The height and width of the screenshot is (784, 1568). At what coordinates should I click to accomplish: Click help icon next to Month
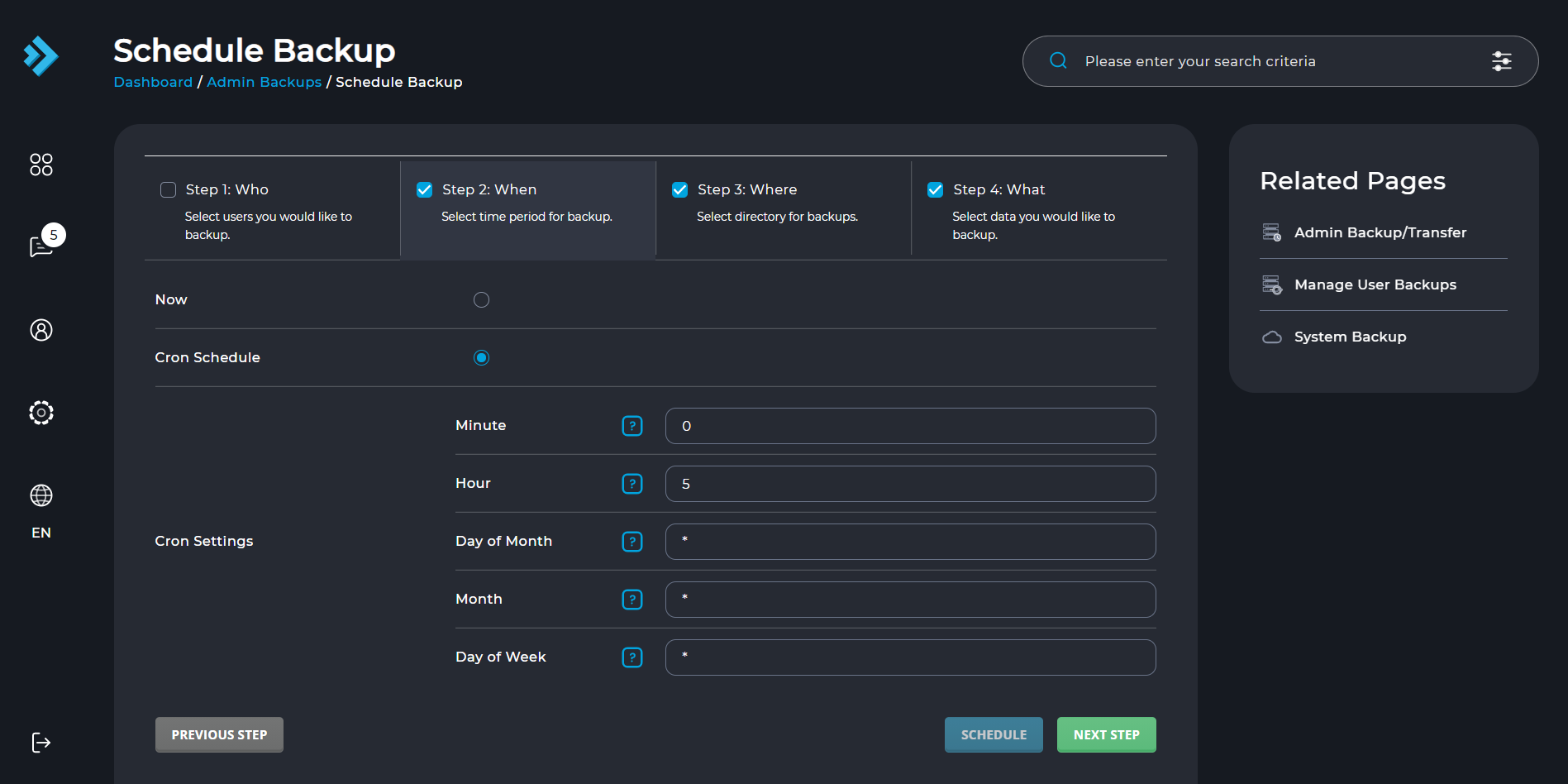(x=632, y=600)
